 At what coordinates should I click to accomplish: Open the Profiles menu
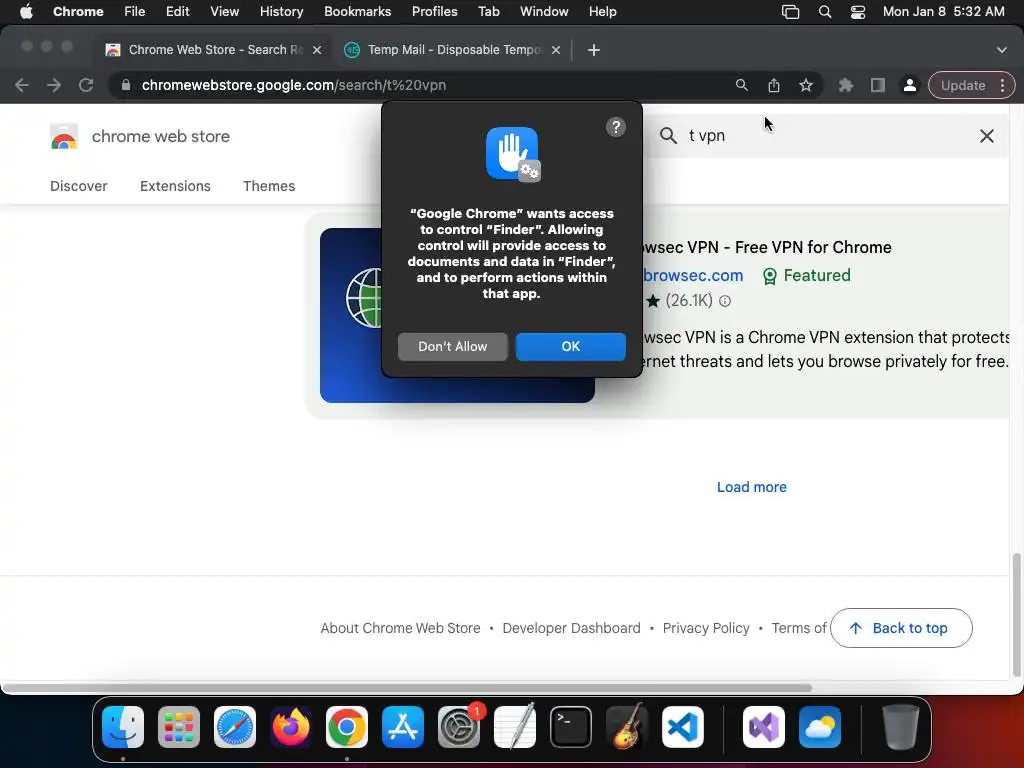434,12
